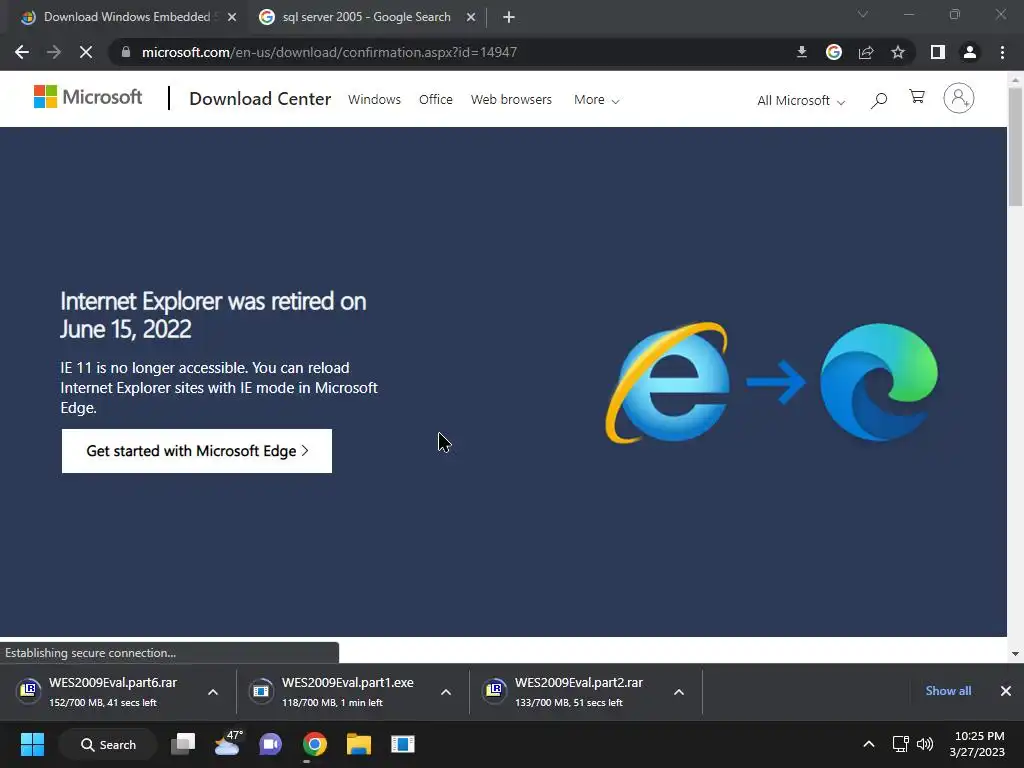Close the downloads bar
Screen dimensions: 1024x768
point(1006,691)
